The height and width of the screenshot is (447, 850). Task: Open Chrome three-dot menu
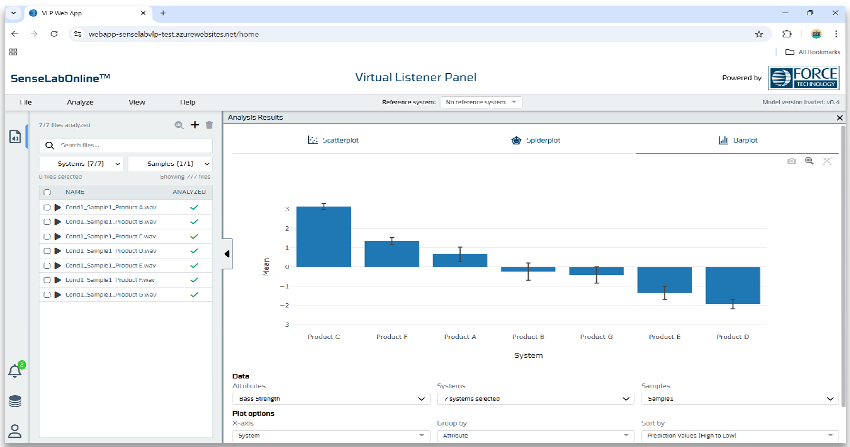click(836, 34)
